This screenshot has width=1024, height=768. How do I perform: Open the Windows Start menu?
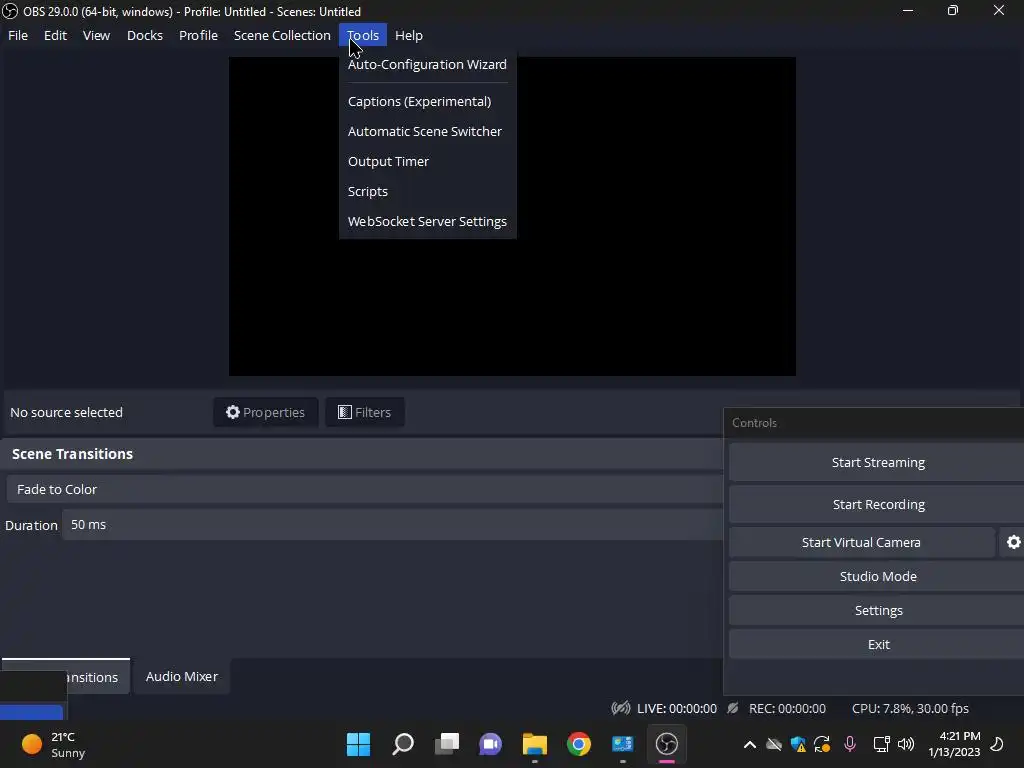point(358,744)
